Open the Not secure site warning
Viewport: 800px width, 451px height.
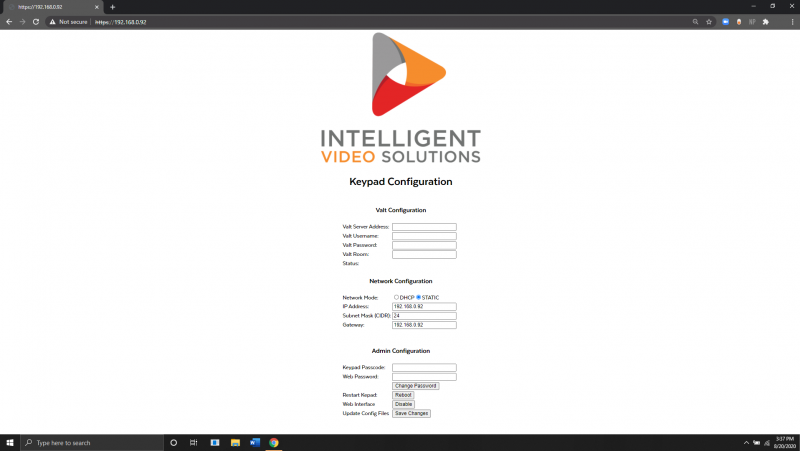[68, 22]
